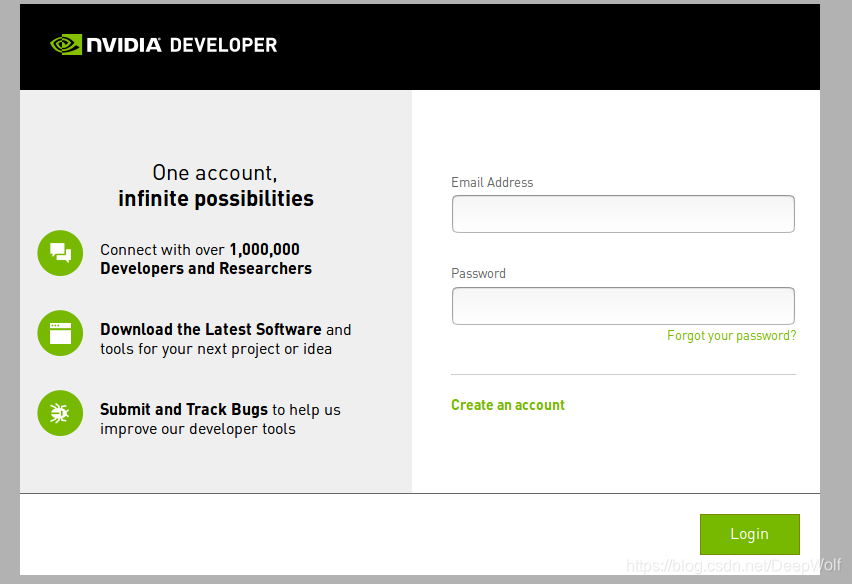The height and width of the screenshot is (584, 852).
Task: Click 'Download the Latest Software' text
Action: point(211,329)
